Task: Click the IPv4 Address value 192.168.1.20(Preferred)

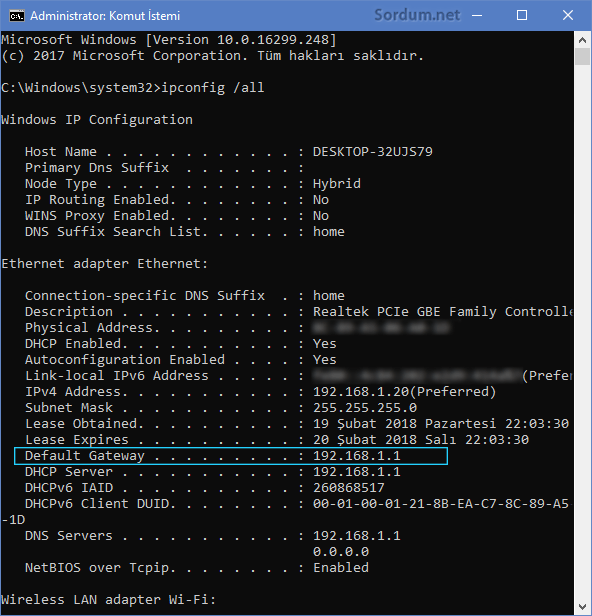Action: [404, 392]
